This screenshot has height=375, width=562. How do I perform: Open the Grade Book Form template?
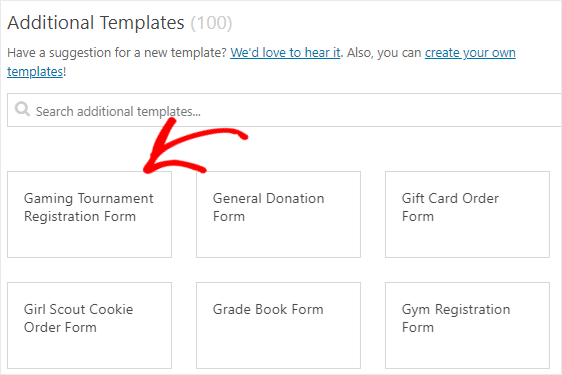[278, 326]
